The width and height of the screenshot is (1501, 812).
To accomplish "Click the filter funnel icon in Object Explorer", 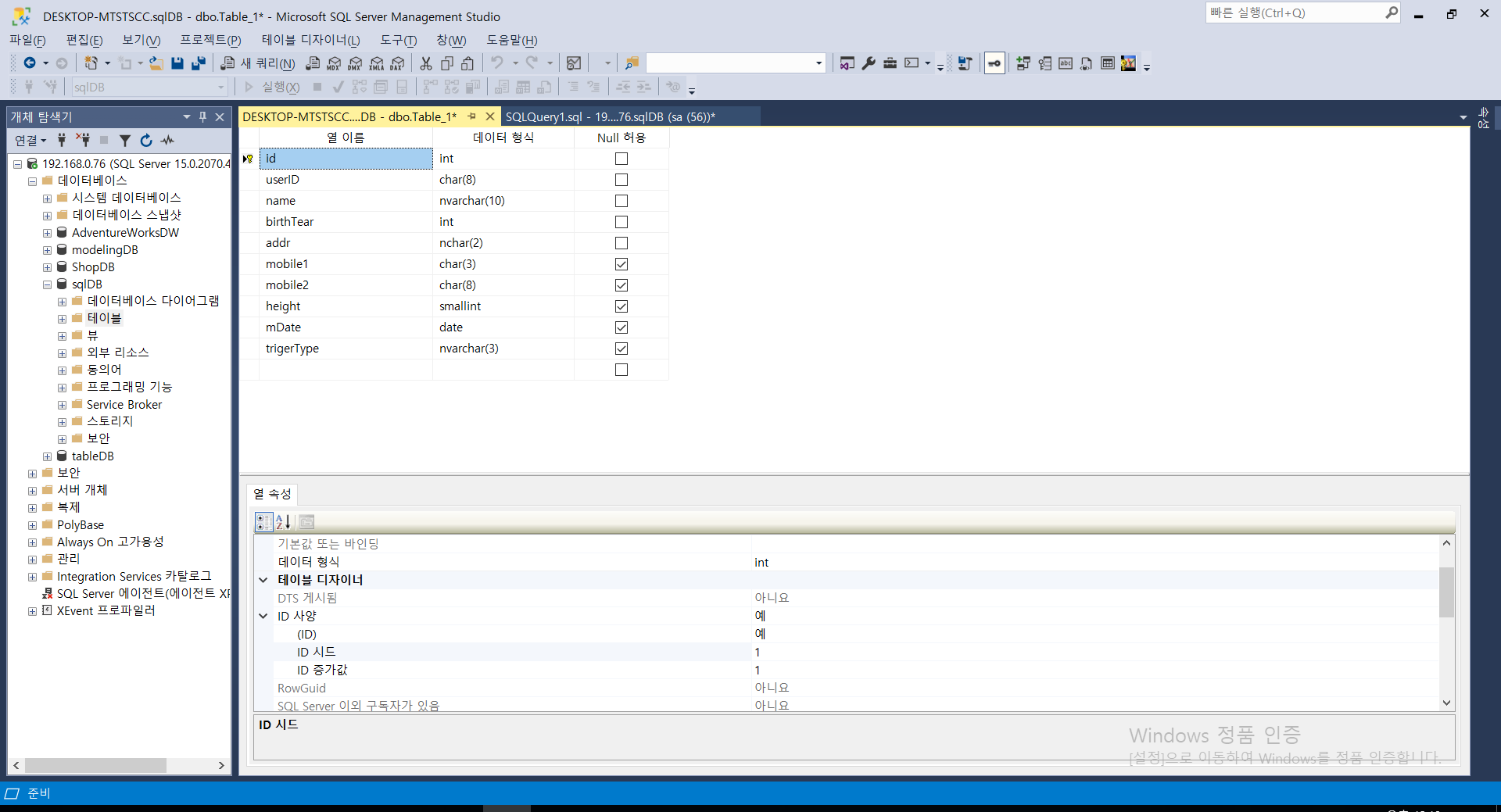I will click(x=124, y=140).
